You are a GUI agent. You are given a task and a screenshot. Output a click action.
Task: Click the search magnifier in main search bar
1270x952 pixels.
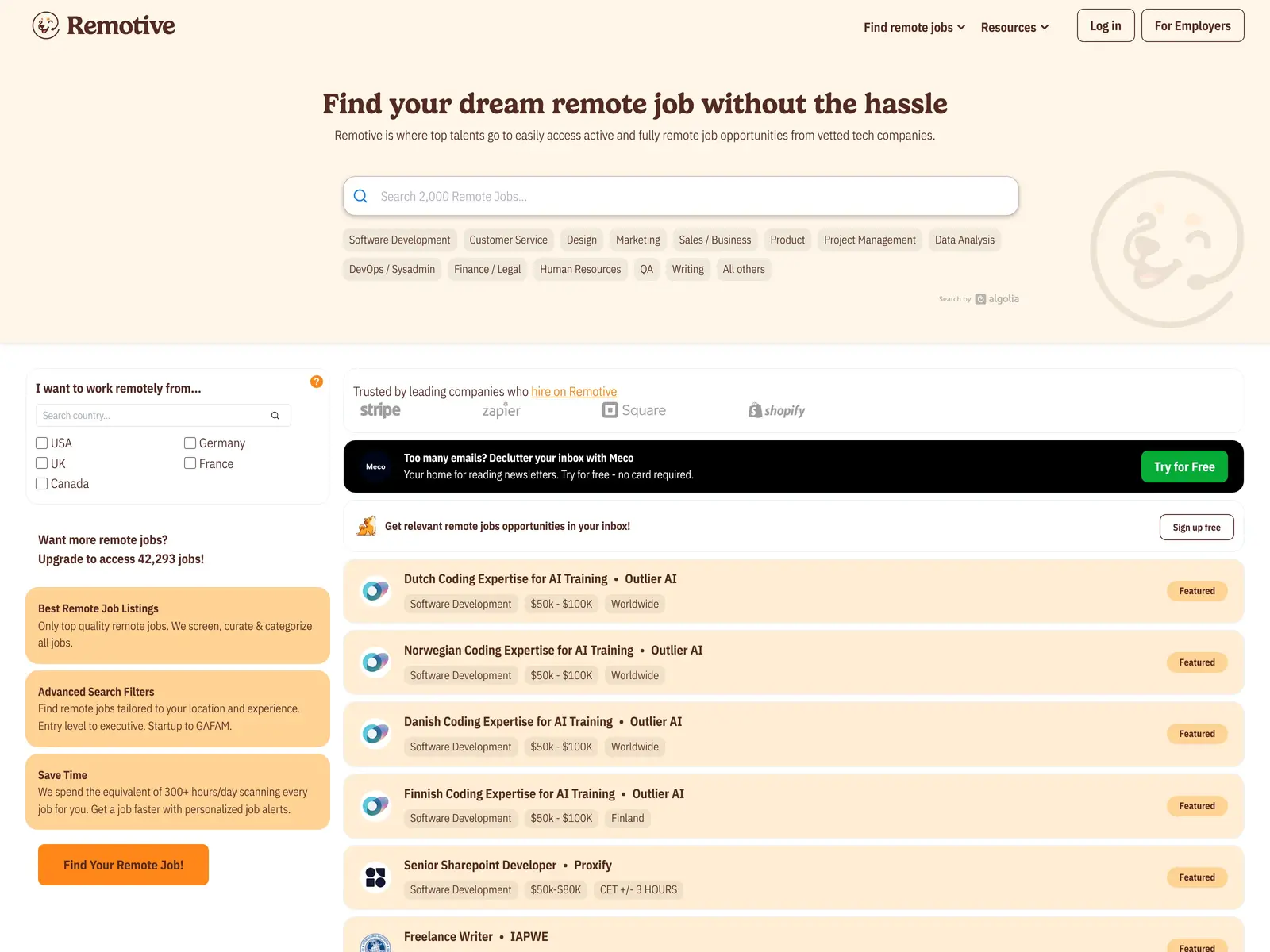[x=360, y=196]
